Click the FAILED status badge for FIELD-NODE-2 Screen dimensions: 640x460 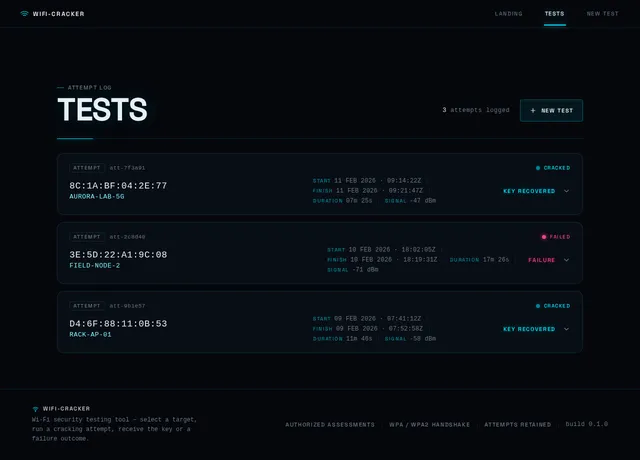556,237
